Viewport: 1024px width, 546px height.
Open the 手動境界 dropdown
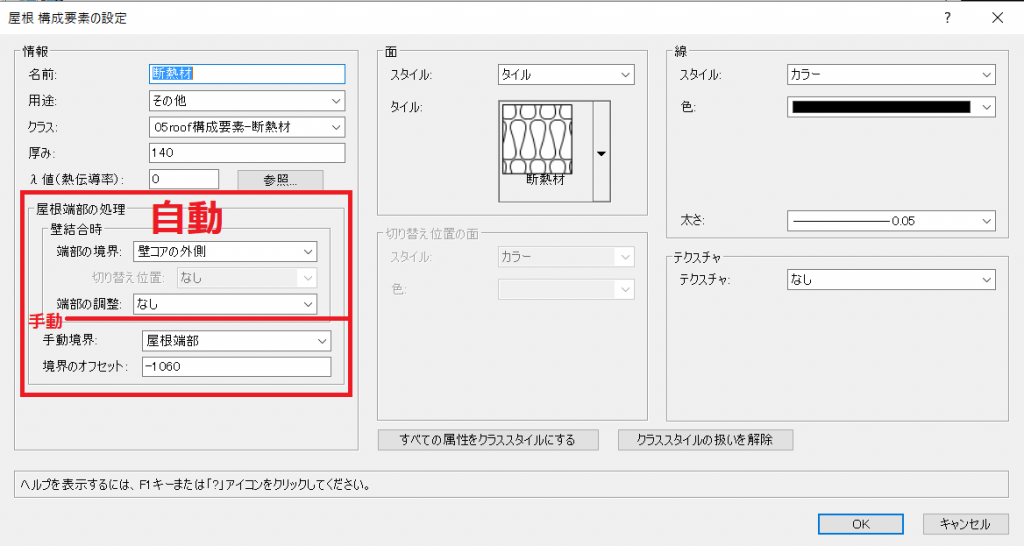pos(236,341)
